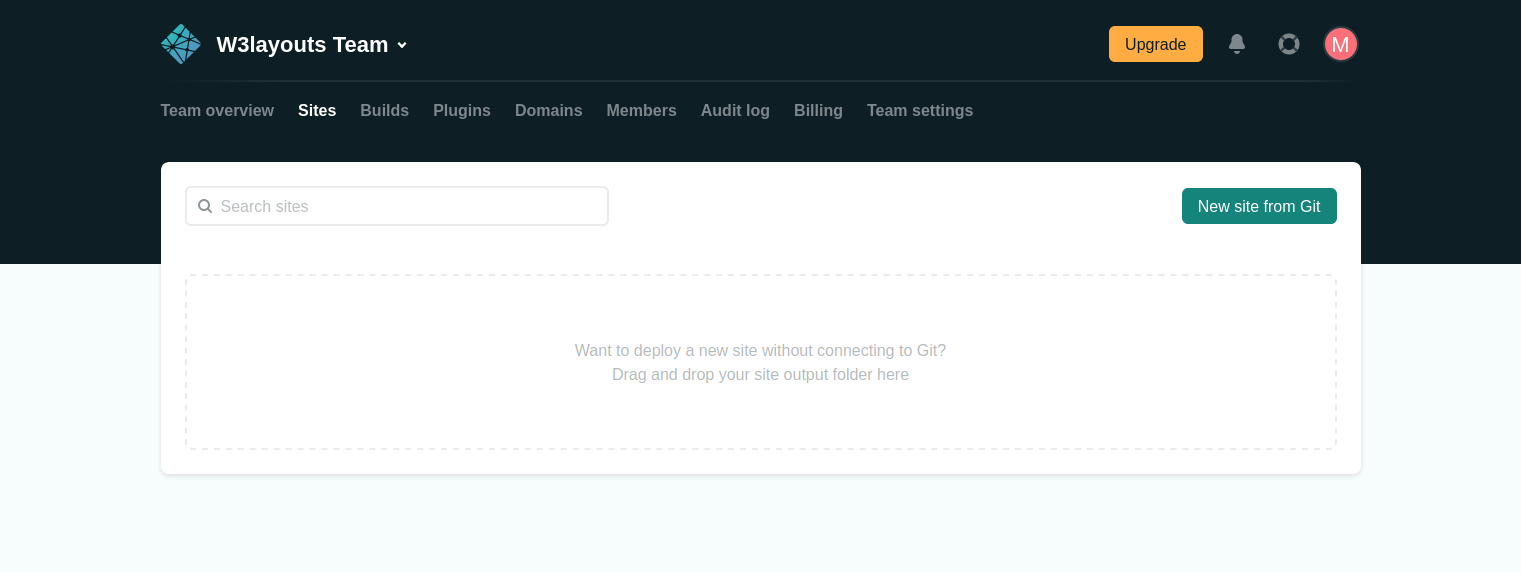Open the Billing tab
Image resolution: width=1521 pixels, height=572 pixels.
(x=818, y=110)
